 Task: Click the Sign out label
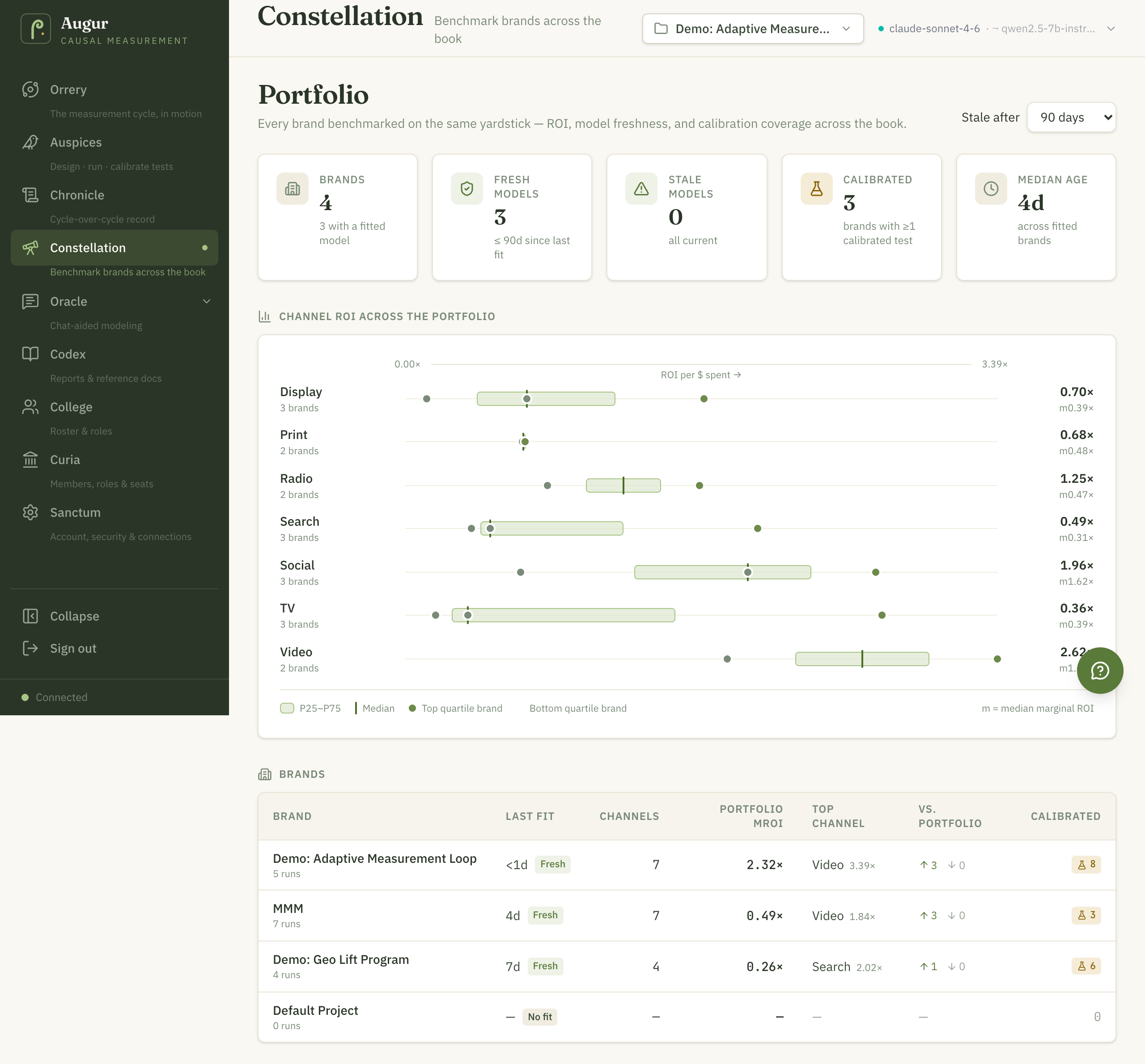point(73,648)
